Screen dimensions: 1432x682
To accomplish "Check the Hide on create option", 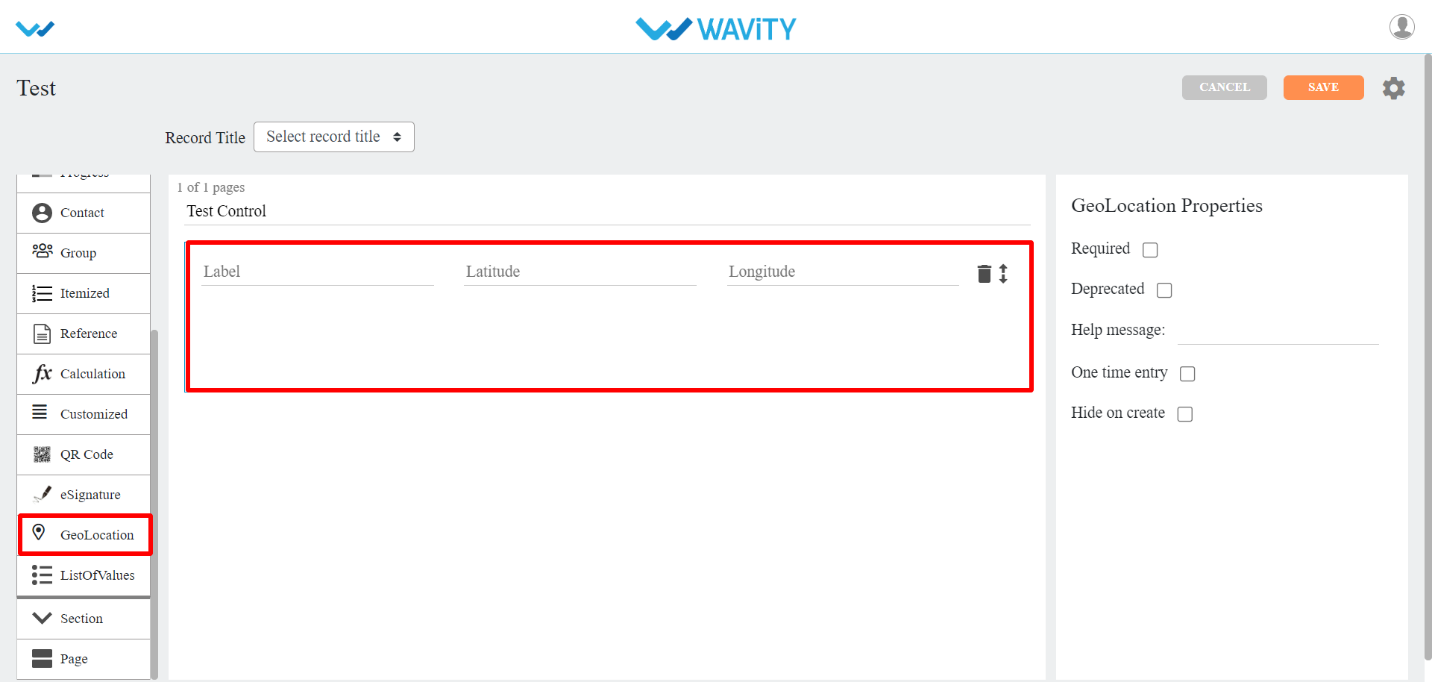I will coord(1185,414).
